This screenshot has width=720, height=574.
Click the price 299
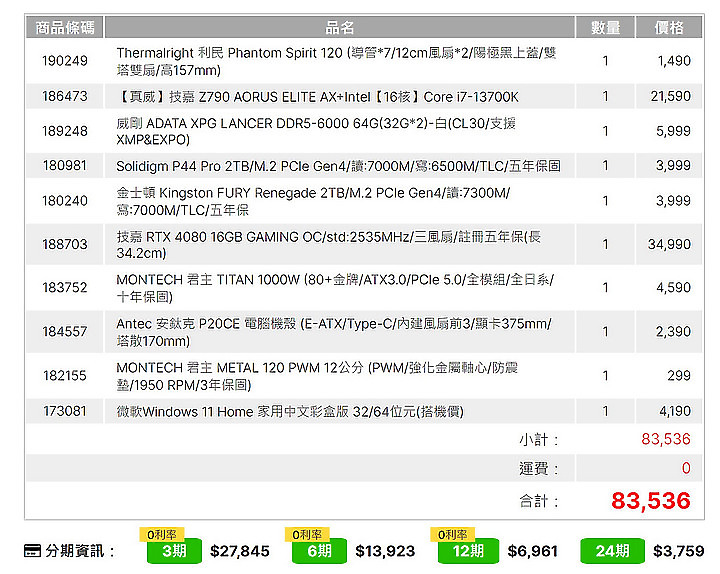(x=679, y=375)
